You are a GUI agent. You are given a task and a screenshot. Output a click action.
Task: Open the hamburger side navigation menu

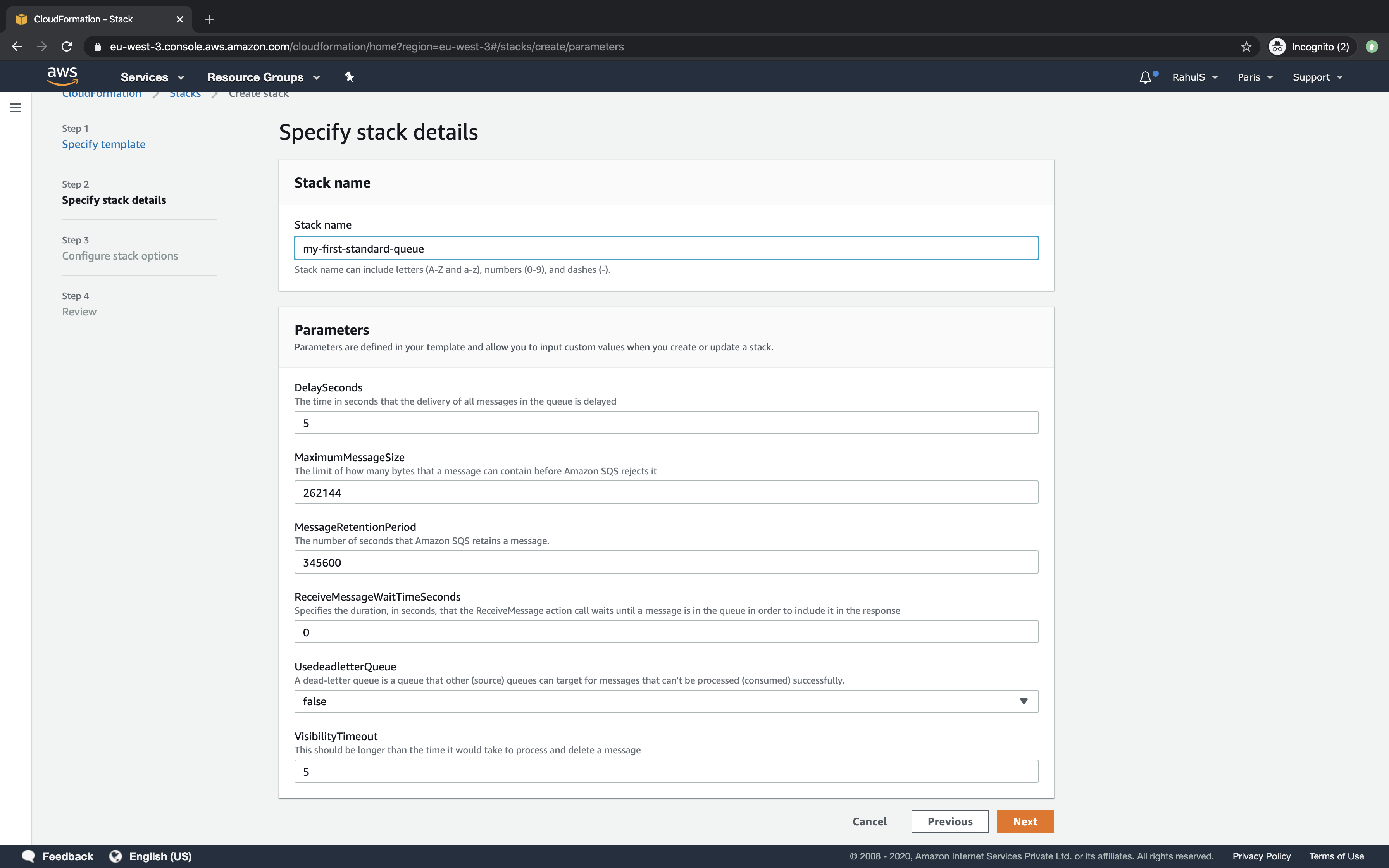coord(16,108)
